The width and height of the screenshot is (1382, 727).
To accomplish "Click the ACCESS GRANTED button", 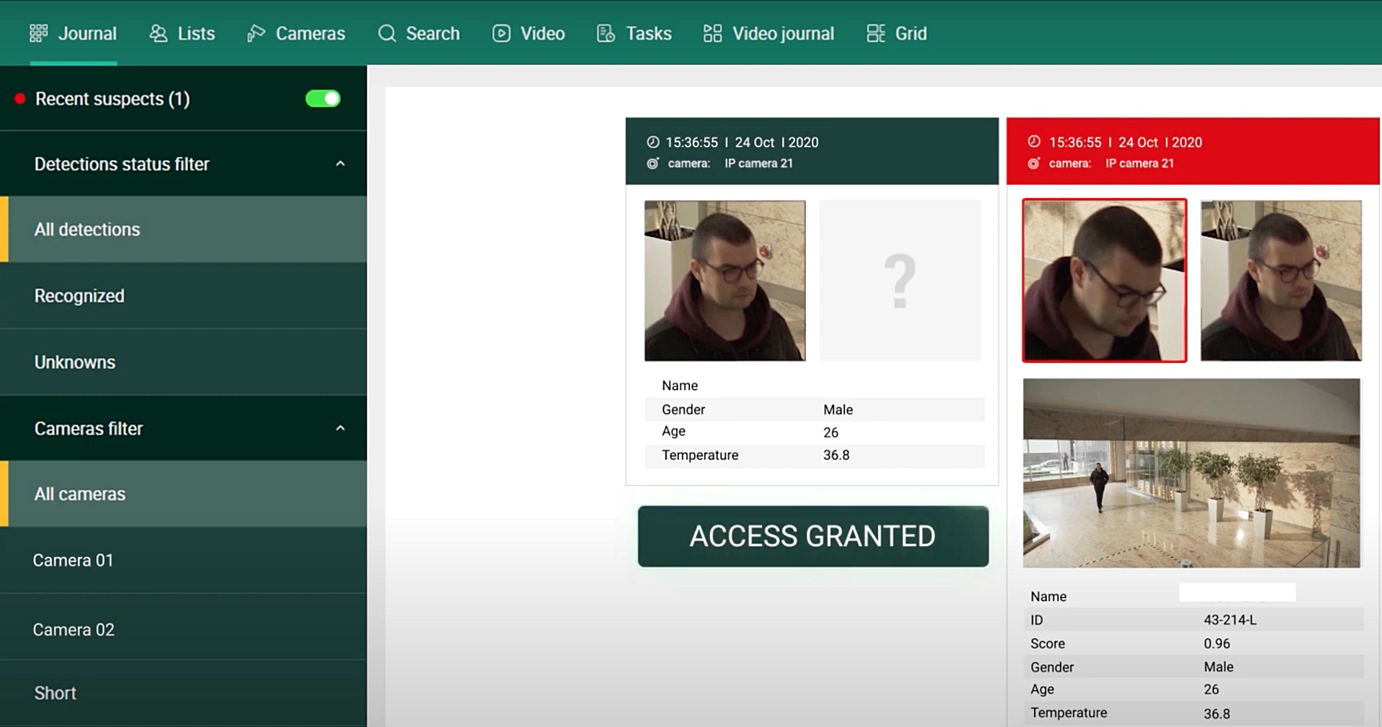I will click(813, 536).
